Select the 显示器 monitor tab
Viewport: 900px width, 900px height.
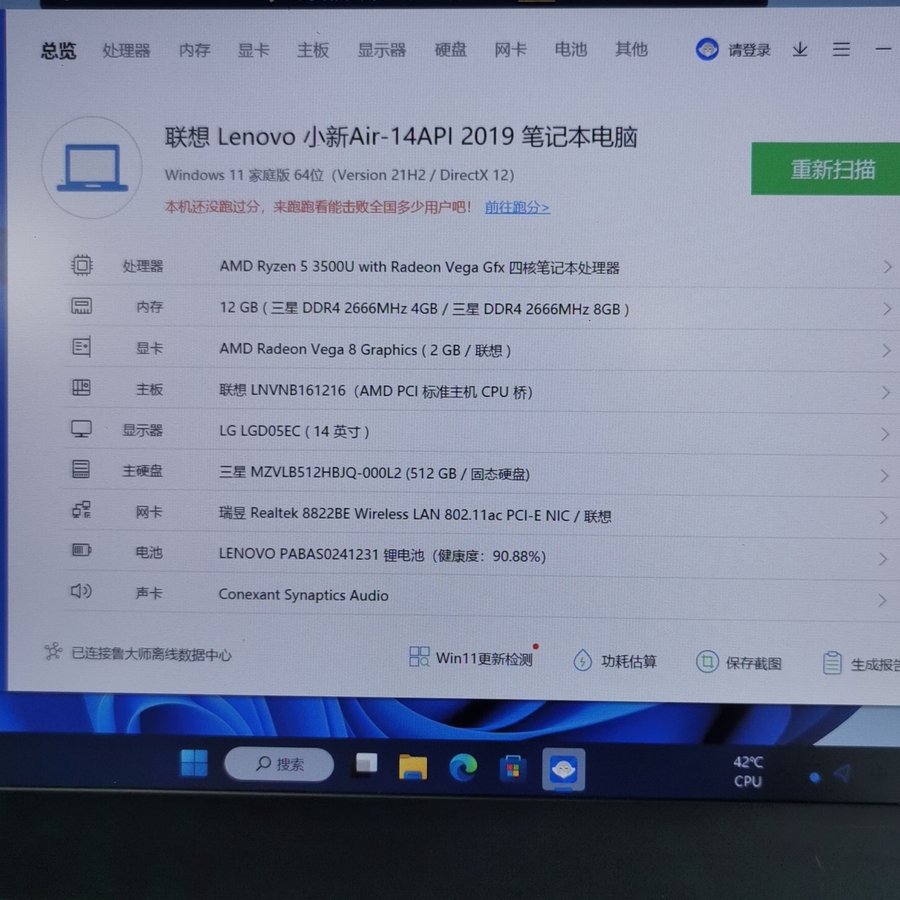382,50
